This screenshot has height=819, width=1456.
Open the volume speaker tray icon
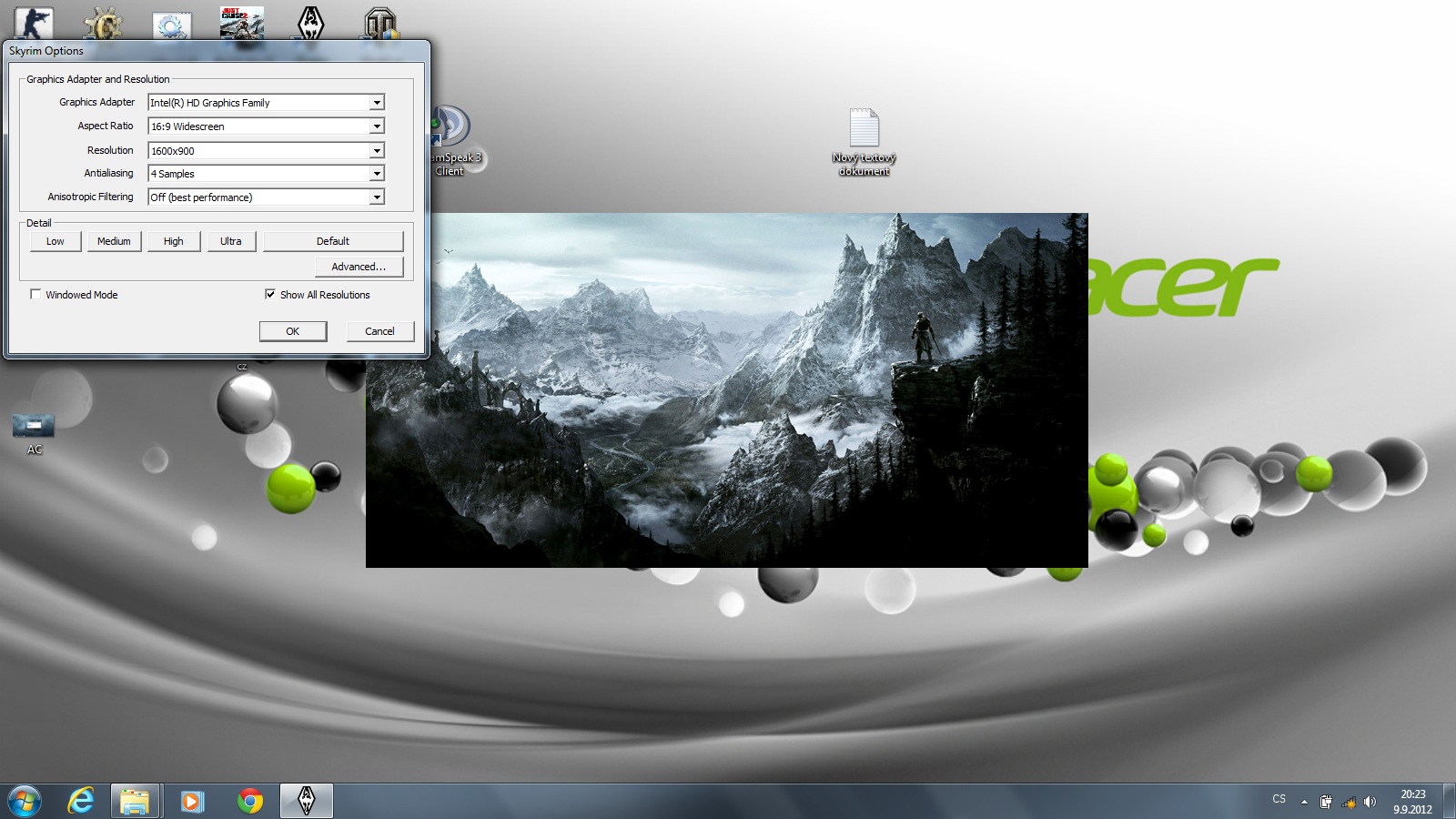point(1370,802)
